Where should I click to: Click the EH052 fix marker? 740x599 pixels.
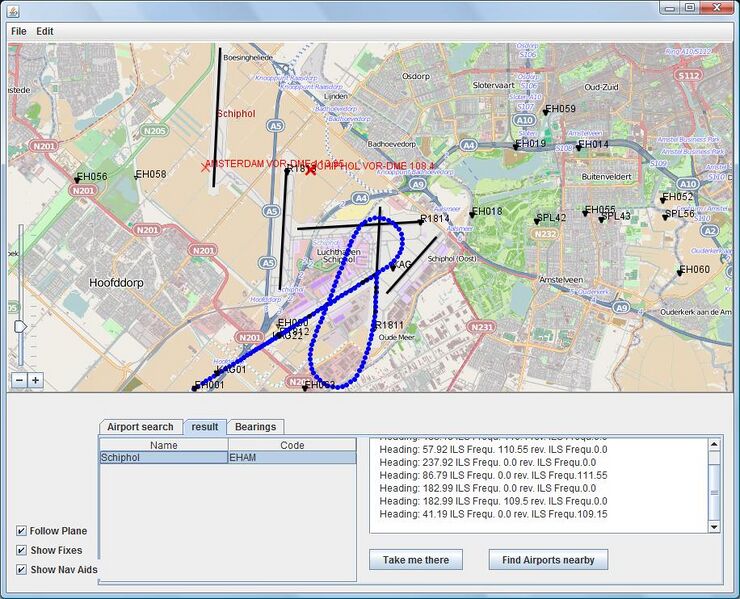[663, 201]
